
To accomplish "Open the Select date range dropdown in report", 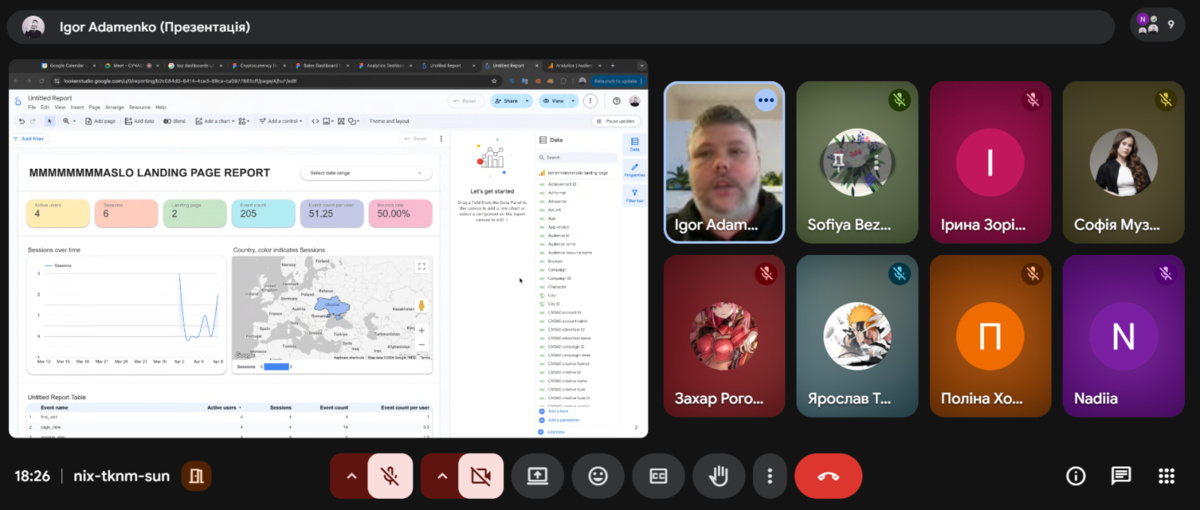I will 367,173.
